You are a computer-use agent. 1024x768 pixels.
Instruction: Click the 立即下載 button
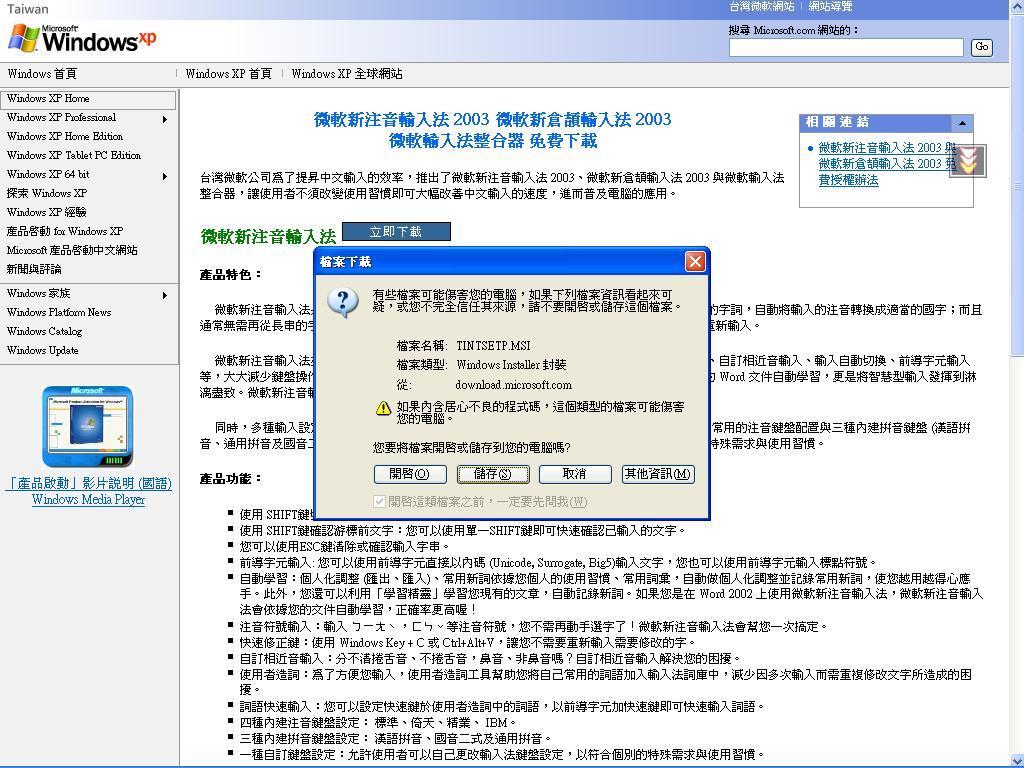[396, 232]
